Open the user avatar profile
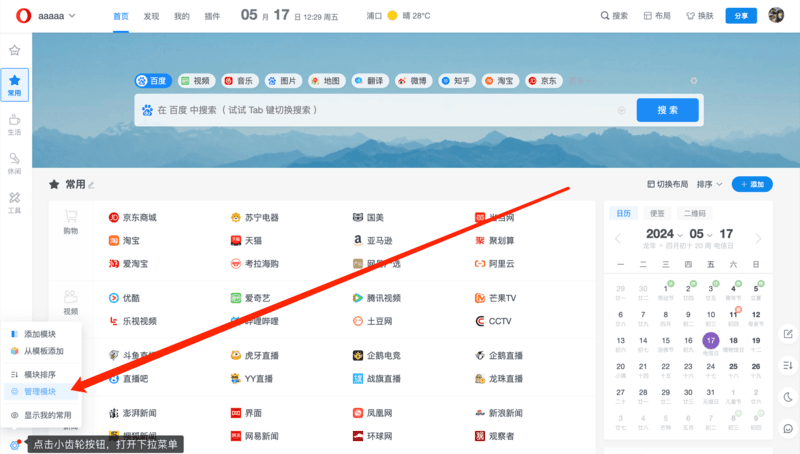Screen dimensions: 800x454 776,15
